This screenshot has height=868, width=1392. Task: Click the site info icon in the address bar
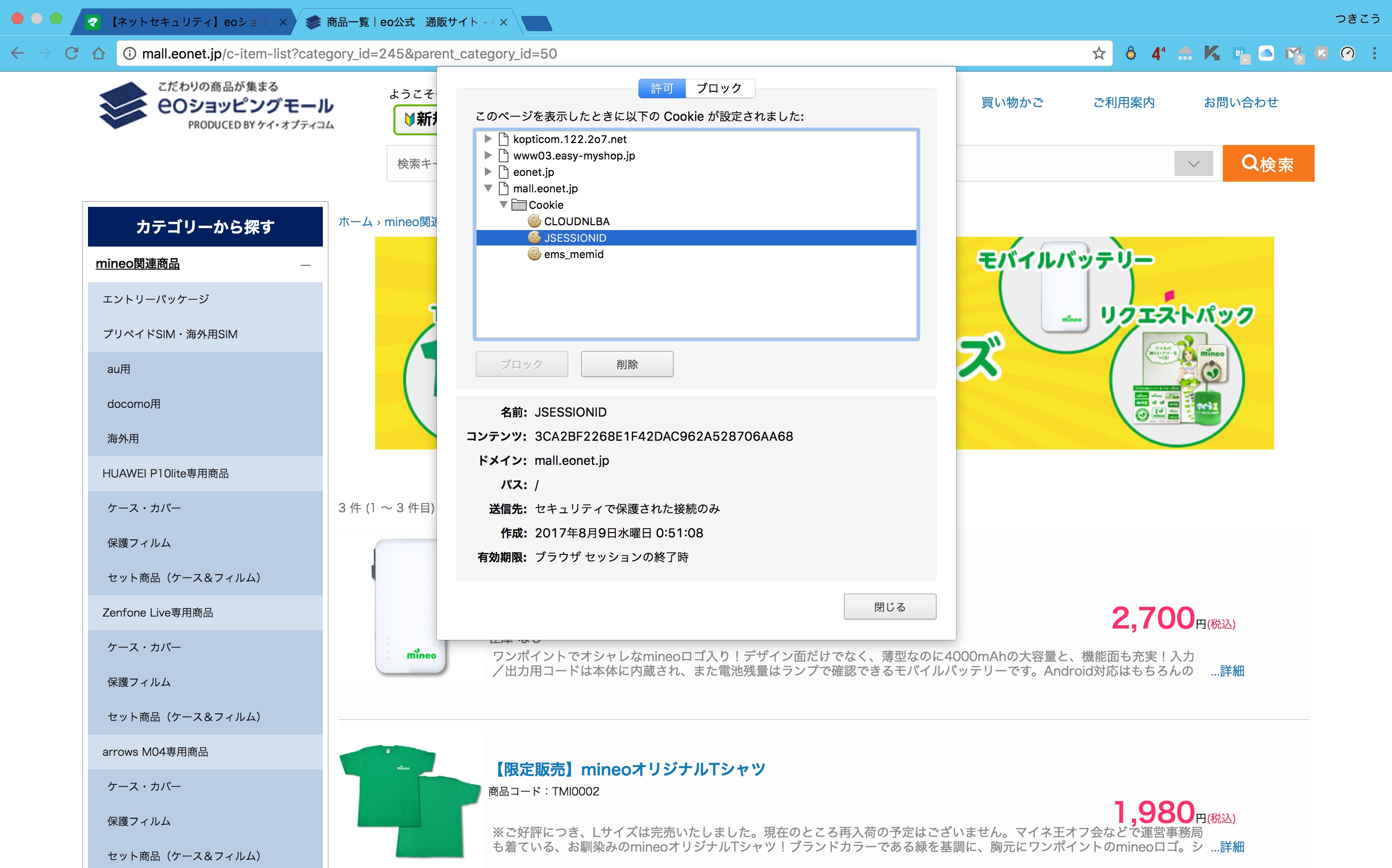(x=130, y=53)
